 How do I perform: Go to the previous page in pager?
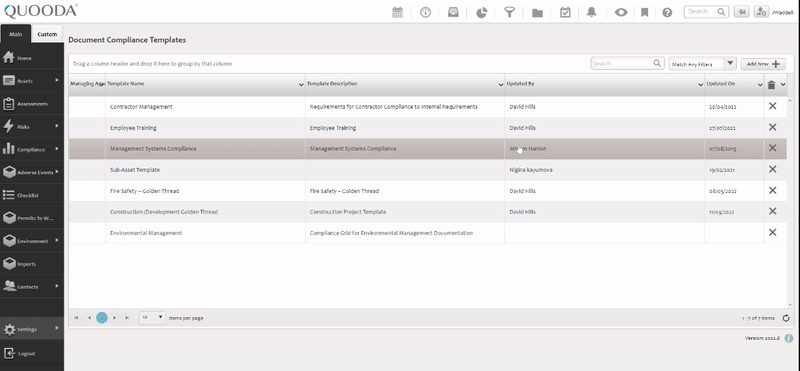89,317
